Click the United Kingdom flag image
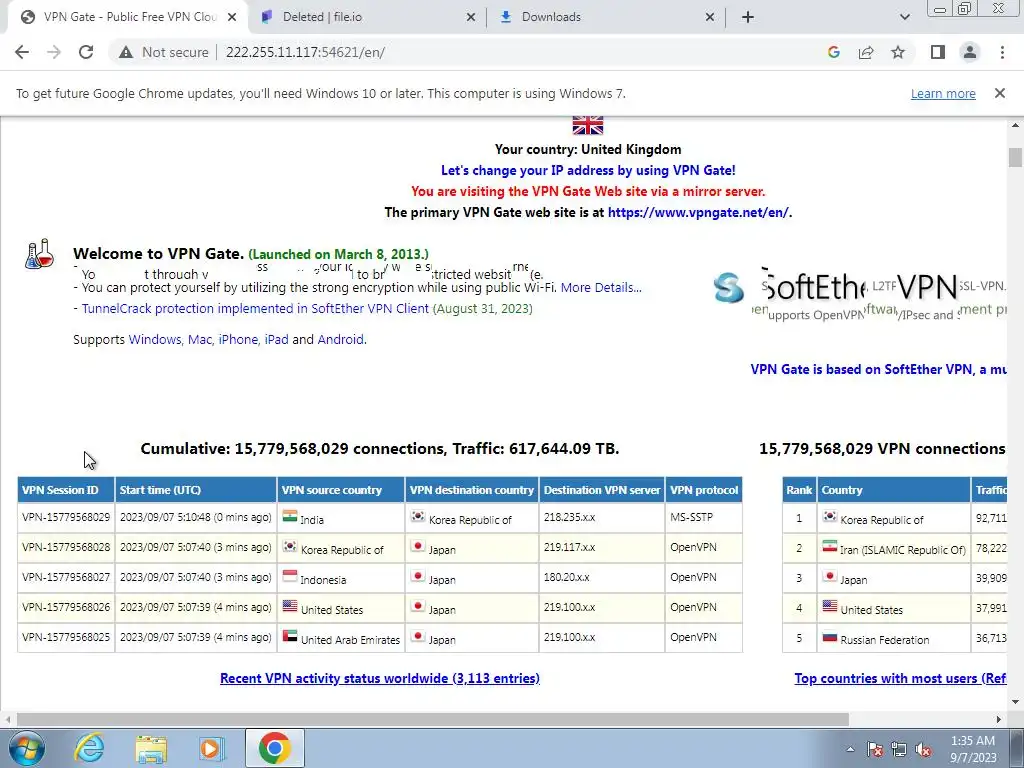This screenshot has height=768, width=1024. 588,125
